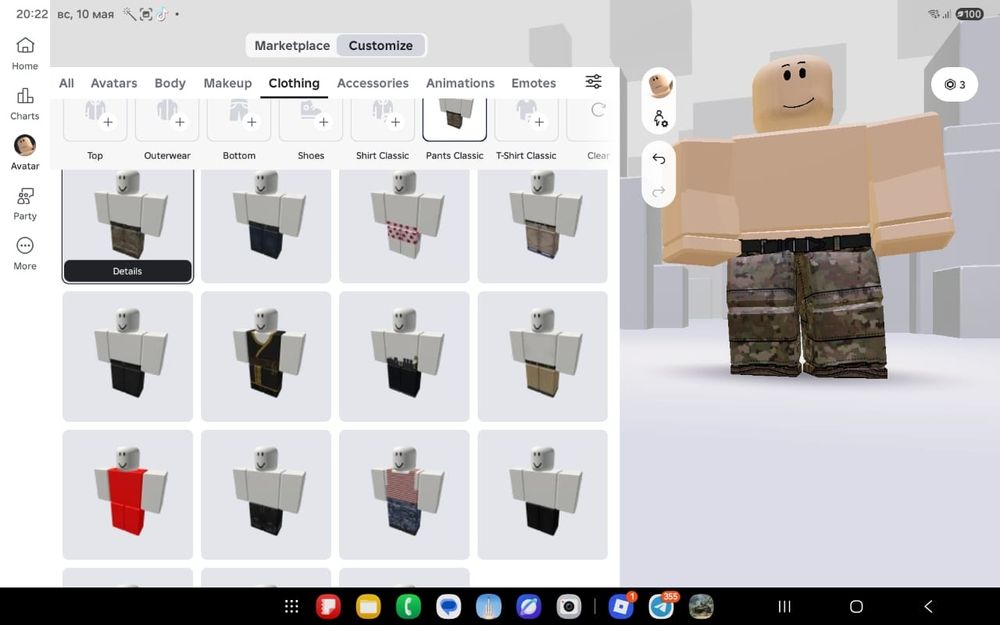Select the Accessories category tab
The height and width of the screenshot is (625, 1000).
372,83
